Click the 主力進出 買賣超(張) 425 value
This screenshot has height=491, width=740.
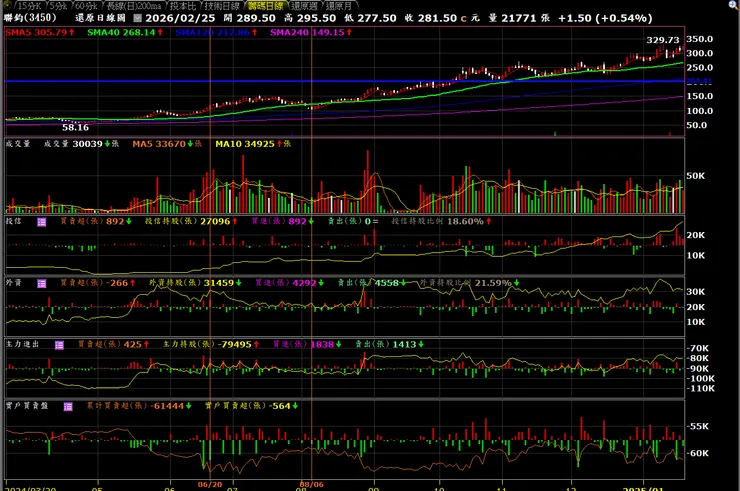pyautogui.click(x=114, y=345)
